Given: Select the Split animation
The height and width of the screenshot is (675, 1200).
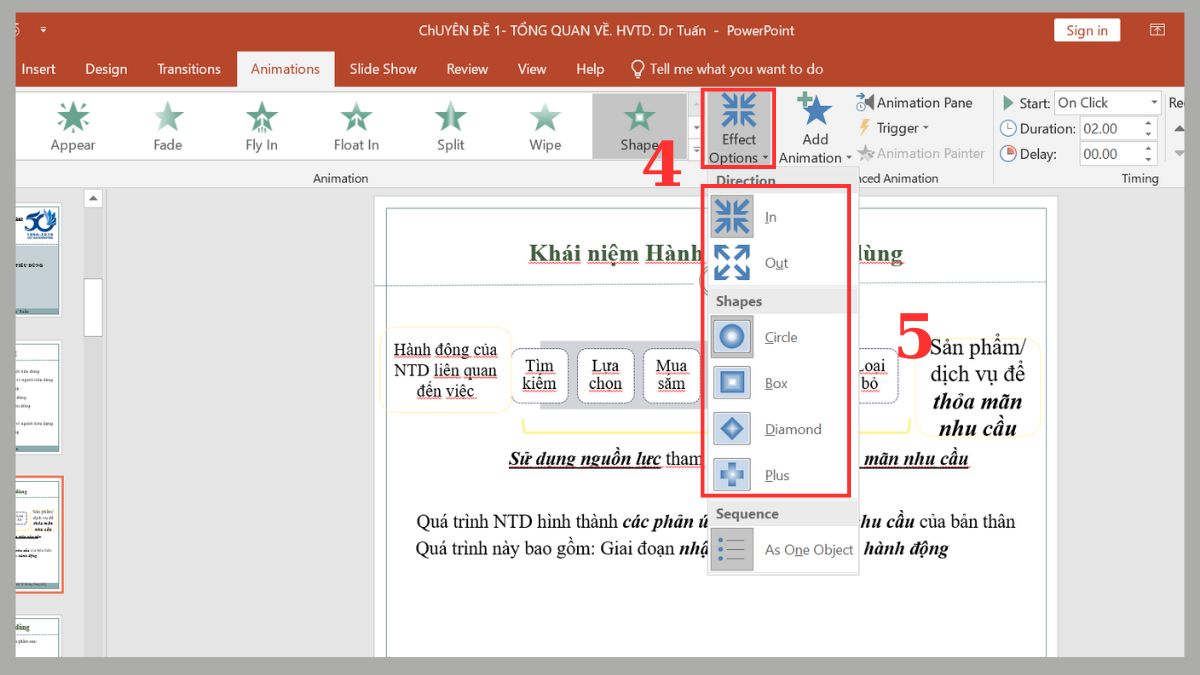Looking at the screenshot, I should tap(449, 125).
